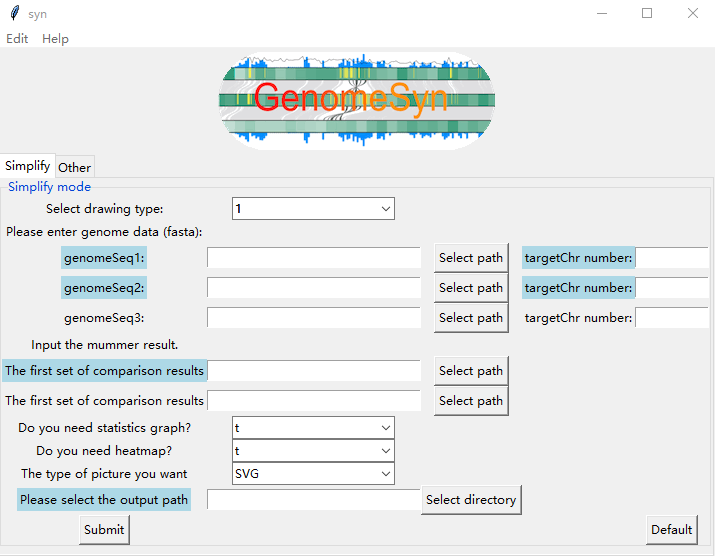The height and width of the screenshot is (556, 715).
Task: Open the Edit menu
Action: point(17,39)
